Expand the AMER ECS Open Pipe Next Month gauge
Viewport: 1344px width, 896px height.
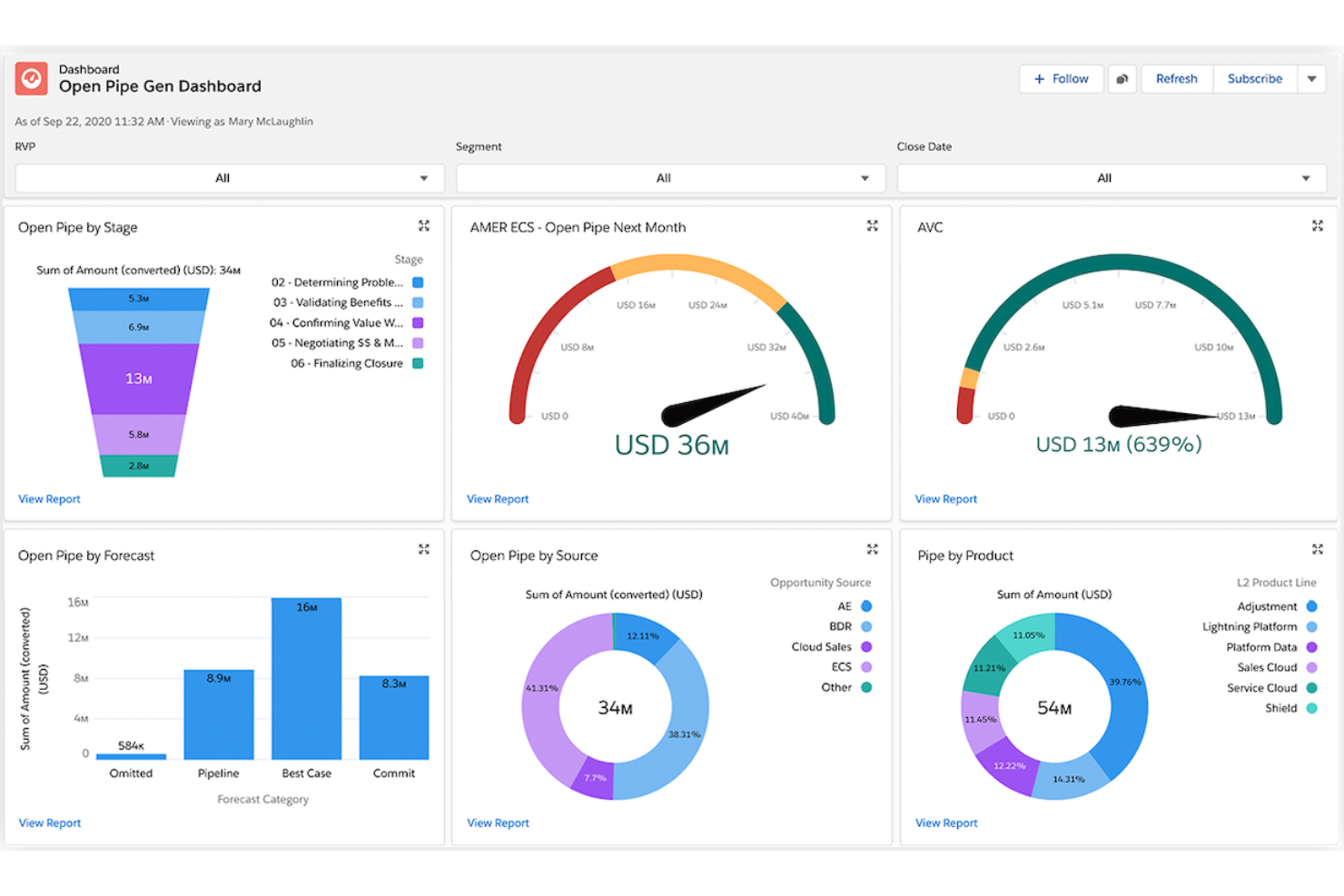[872, 226]
